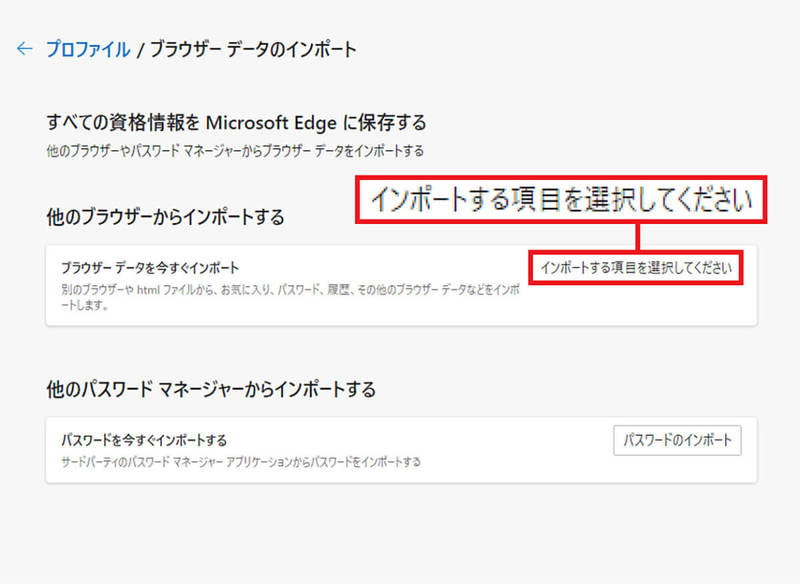Click heading 他のブラウザーからインポートする

165,217
